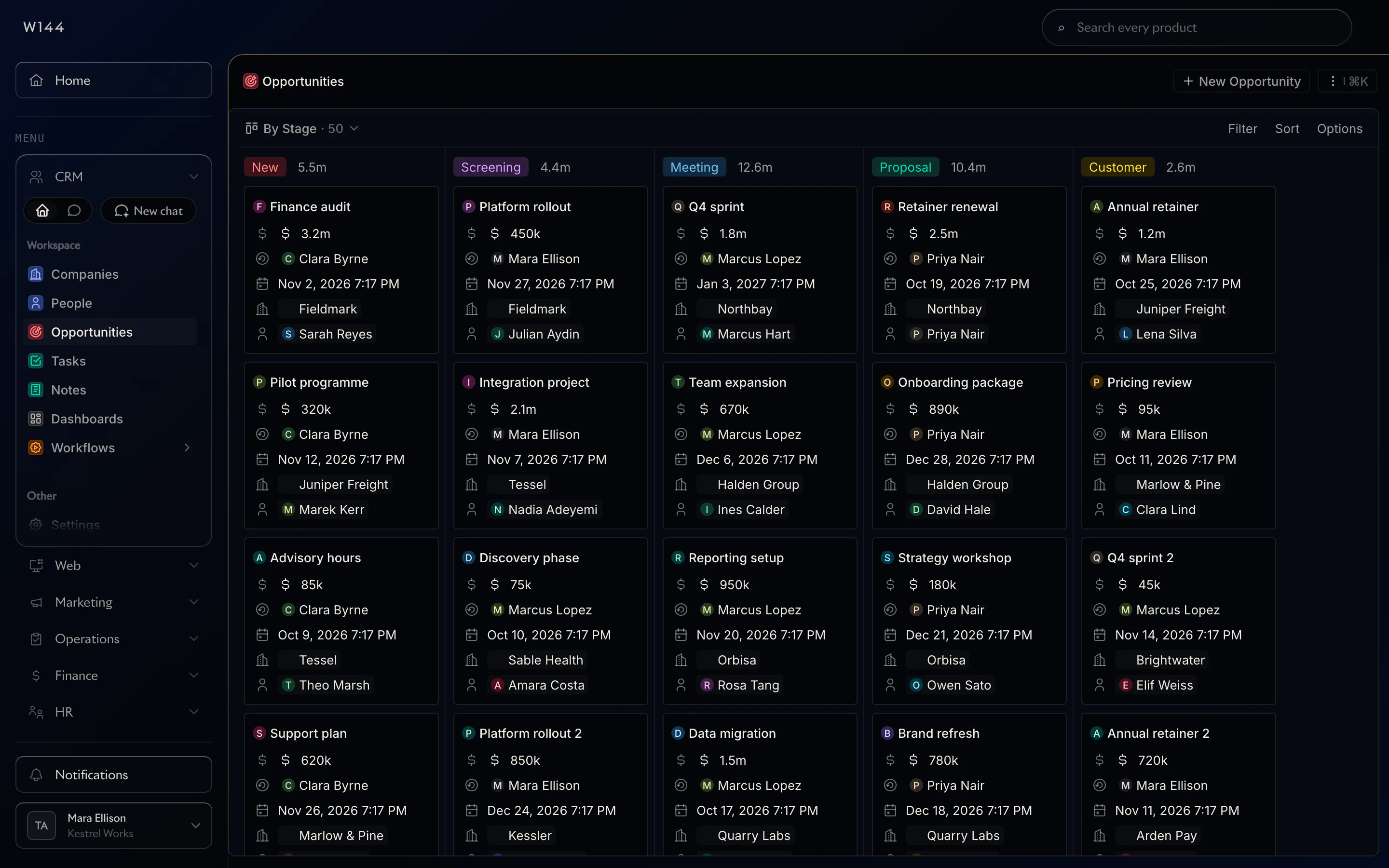Open Notes in workspace menu
The width and height of the screenshot is (1389, 868).
(x=68, y=390)
